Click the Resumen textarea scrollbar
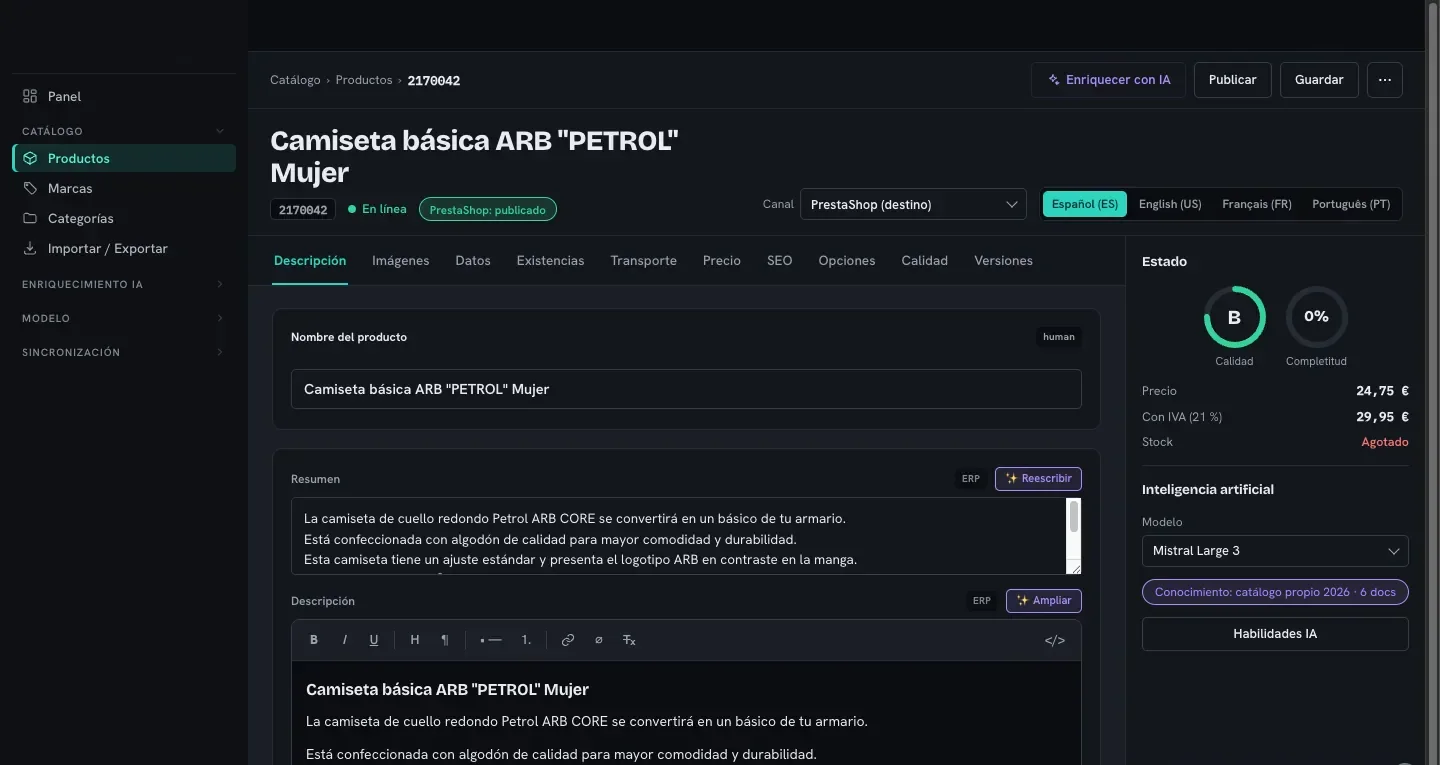Image resolution: width=1440 pixels, height=765 pixels. point(1074,517)
